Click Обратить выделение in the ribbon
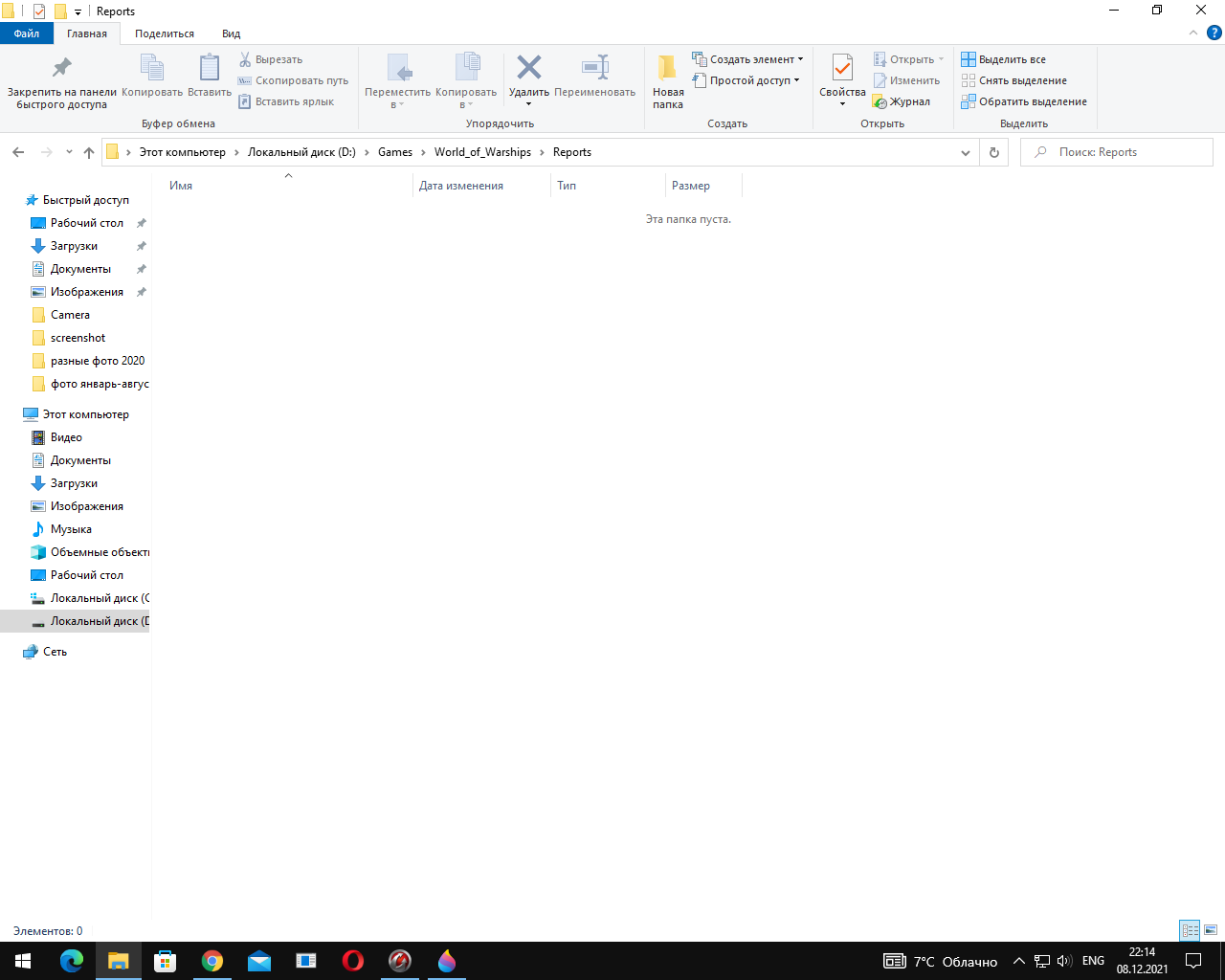This screenshot has width=1225, height=980. [1024, 101]
